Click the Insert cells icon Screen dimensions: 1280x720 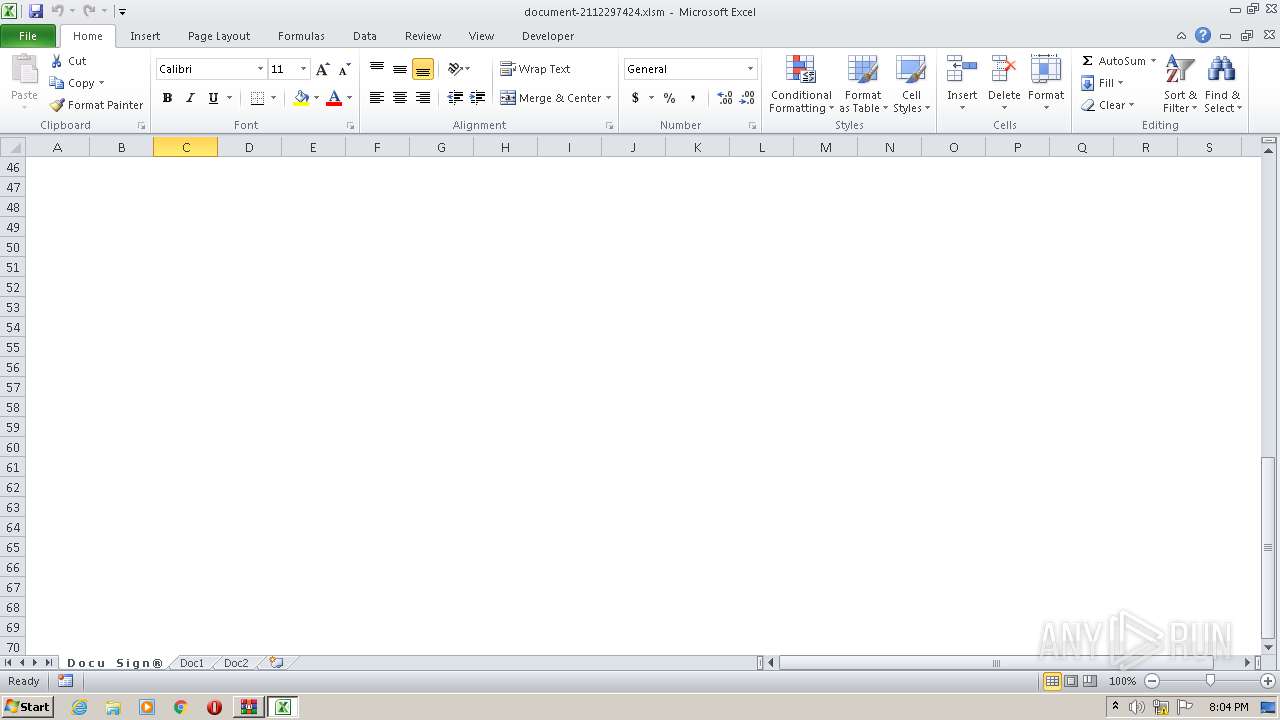962,70
